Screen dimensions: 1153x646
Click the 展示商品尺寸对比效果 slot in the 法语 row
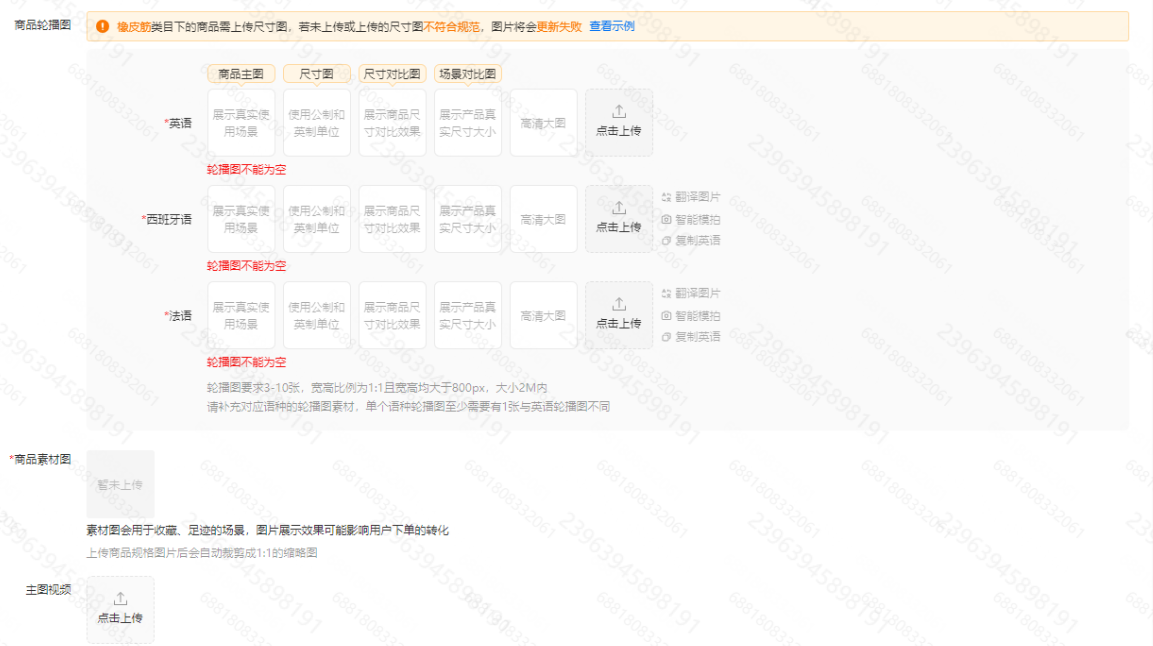392,315
